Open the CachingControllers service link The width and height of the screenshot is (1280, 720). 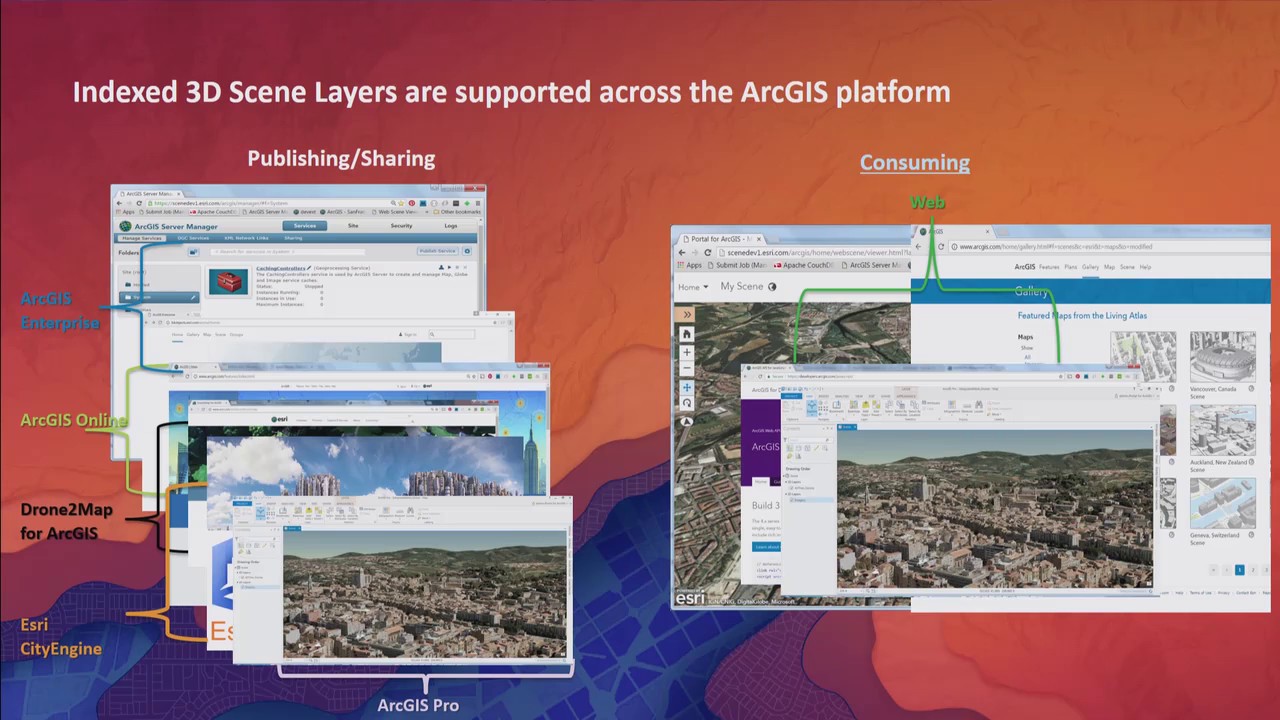[280, 268]
